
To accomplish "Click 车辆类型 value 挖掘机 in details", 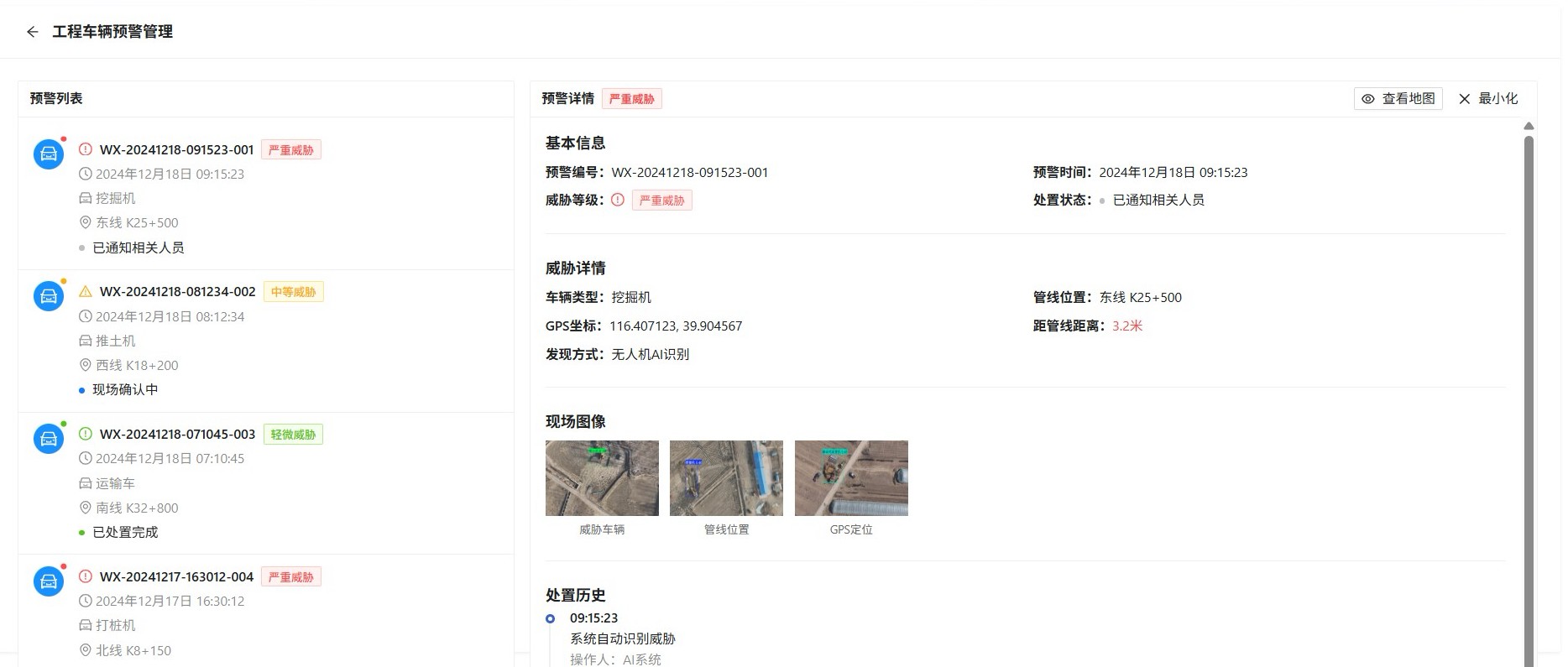I will pyautogui.click(x=631, y=297).
